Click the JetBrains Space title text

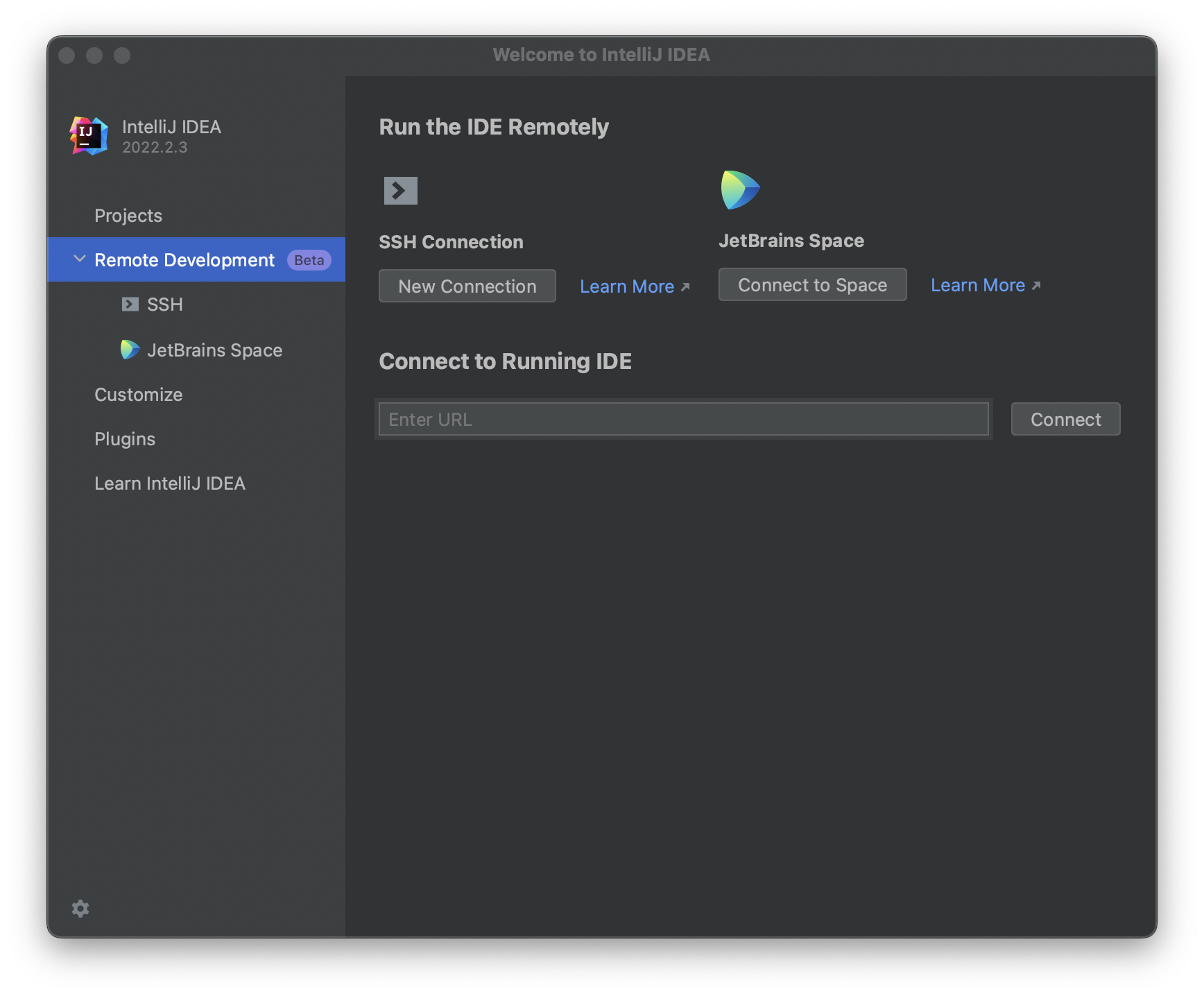791,241
